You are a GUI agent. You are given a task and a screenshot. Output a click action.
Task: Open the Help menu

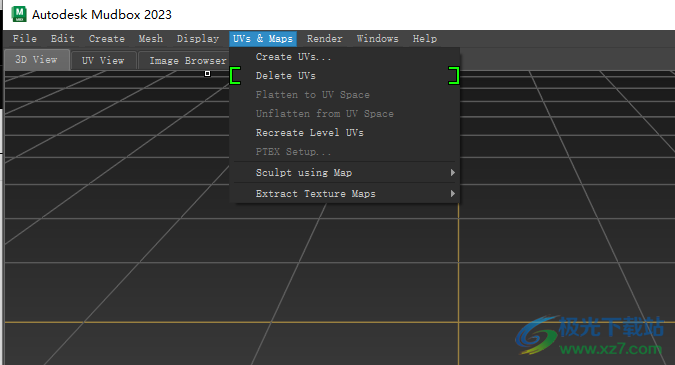[x=425, y=39]
